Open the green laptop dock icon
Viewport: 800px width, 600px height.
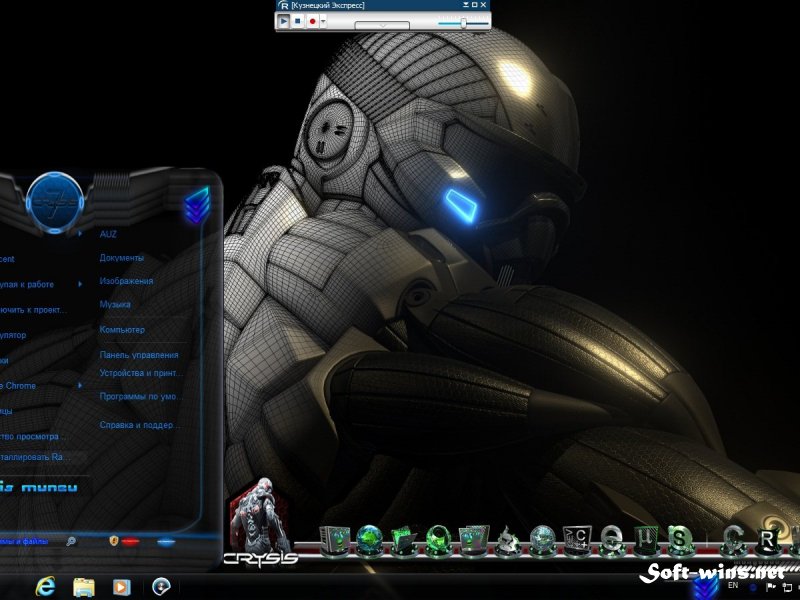(404, 541)
